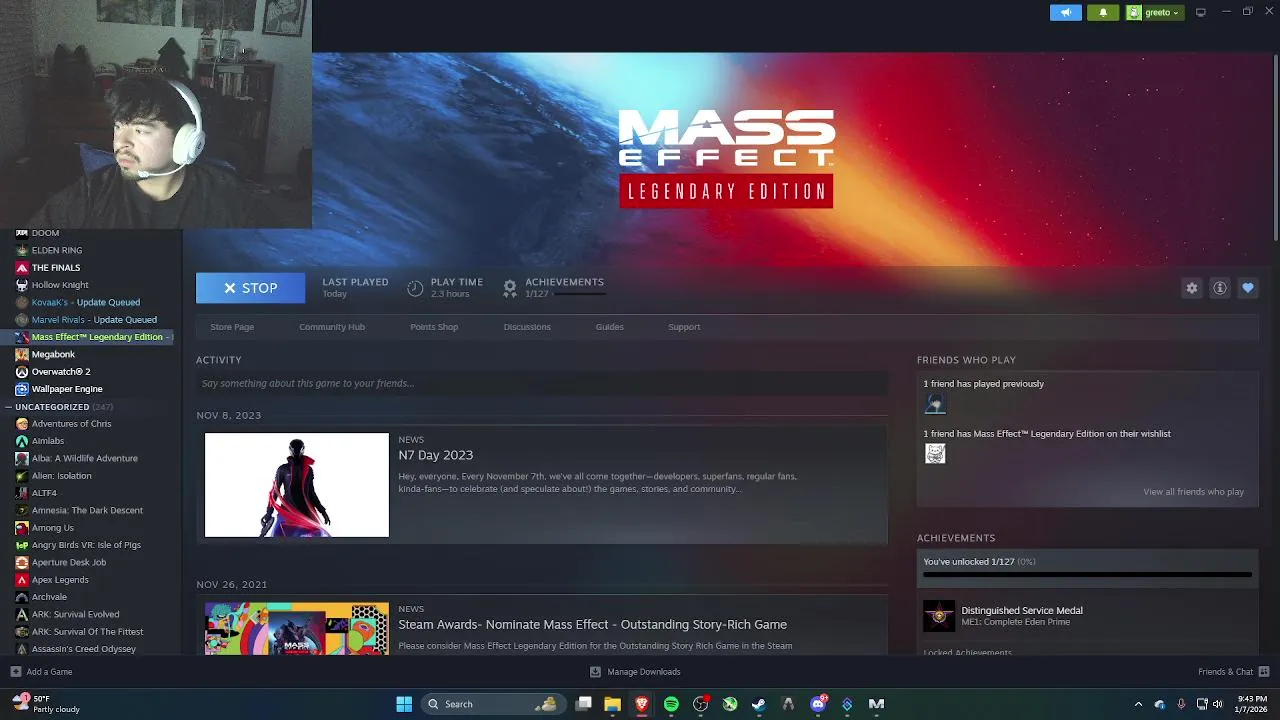Click wishlist friend avatar
Screen dimensions: 1280x720
coord(935,454)
